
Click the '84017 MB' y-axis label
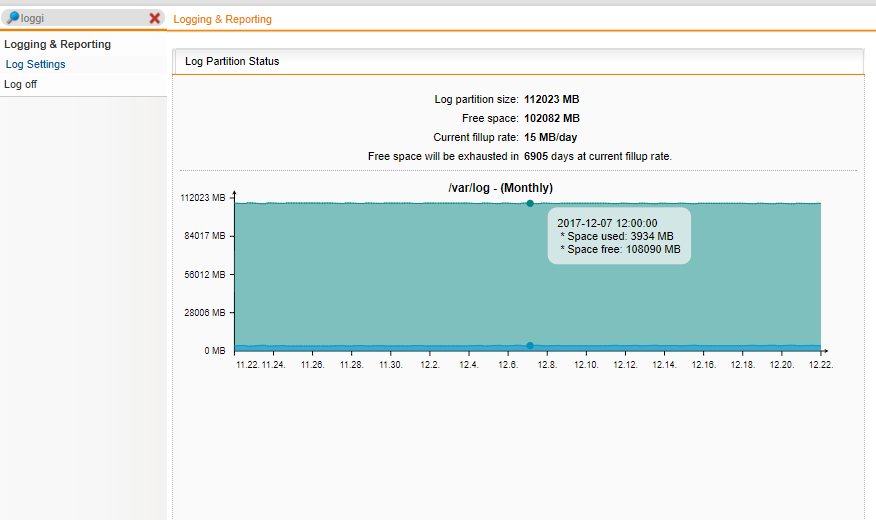[205, 236]
